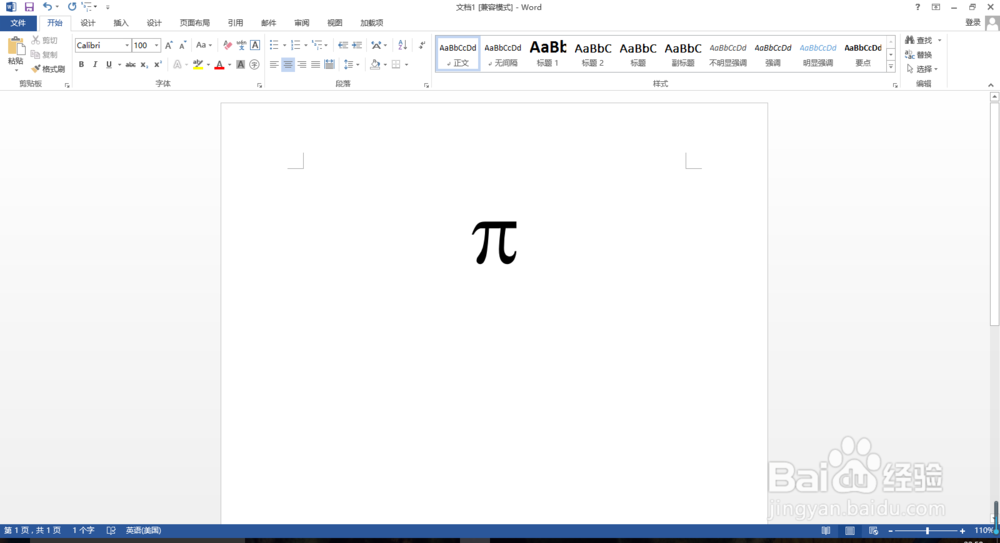Viewport: 1000px width, 543px height.
Task: Open the borders dropdown arrow
Action: tap(406, 64)
